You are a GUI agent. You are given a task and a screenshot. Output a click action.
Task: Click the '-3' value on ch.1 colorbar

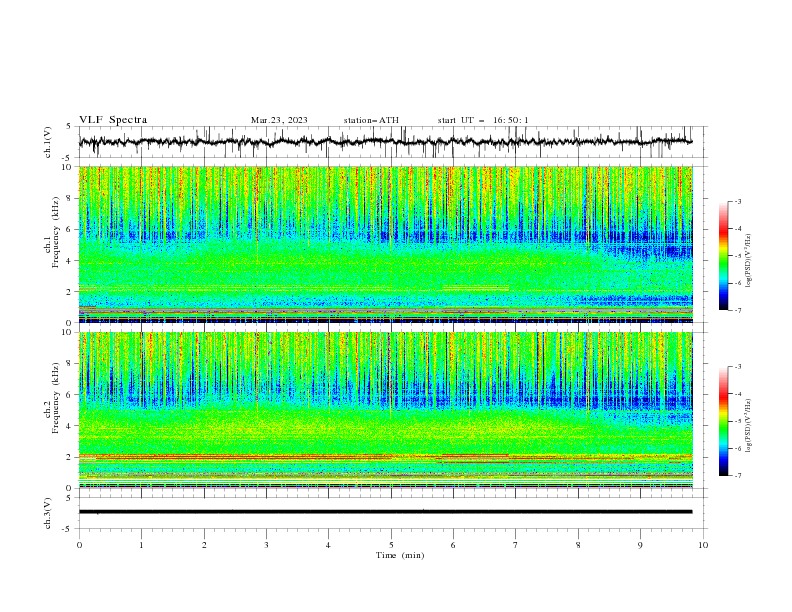737,201
